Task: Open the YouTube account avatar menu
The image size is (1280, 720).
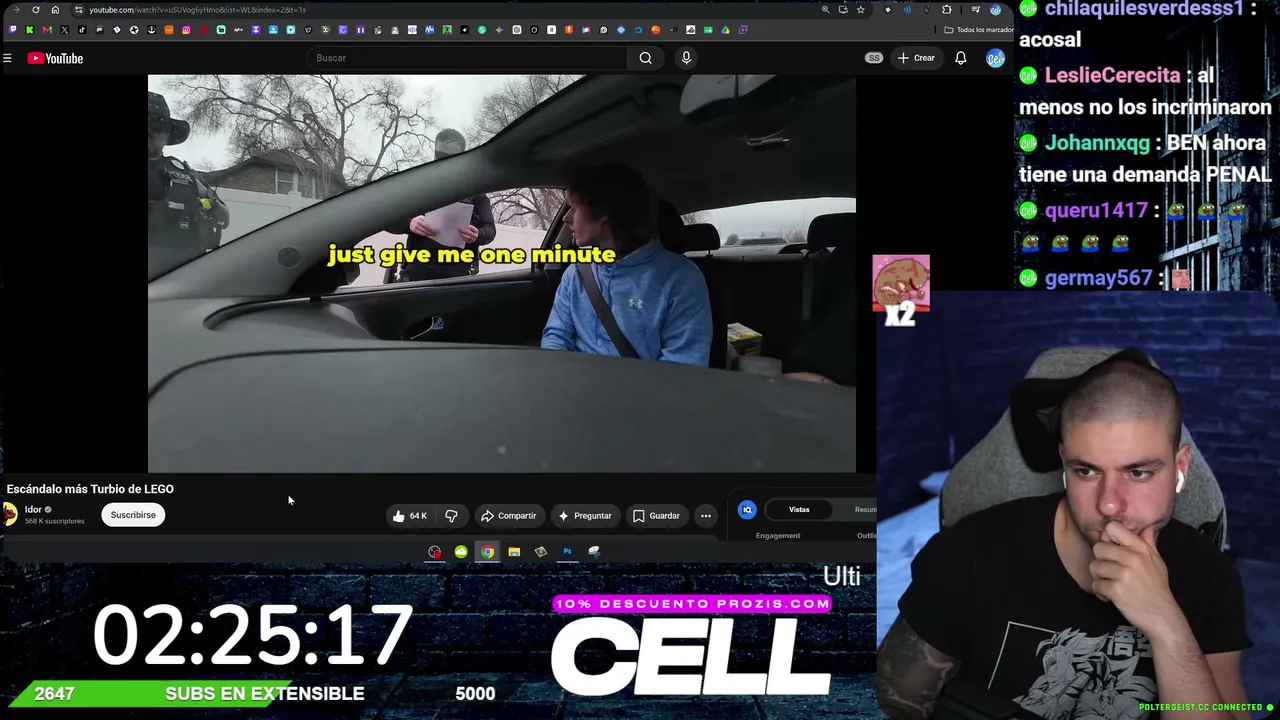Action: tap(995, 58)
